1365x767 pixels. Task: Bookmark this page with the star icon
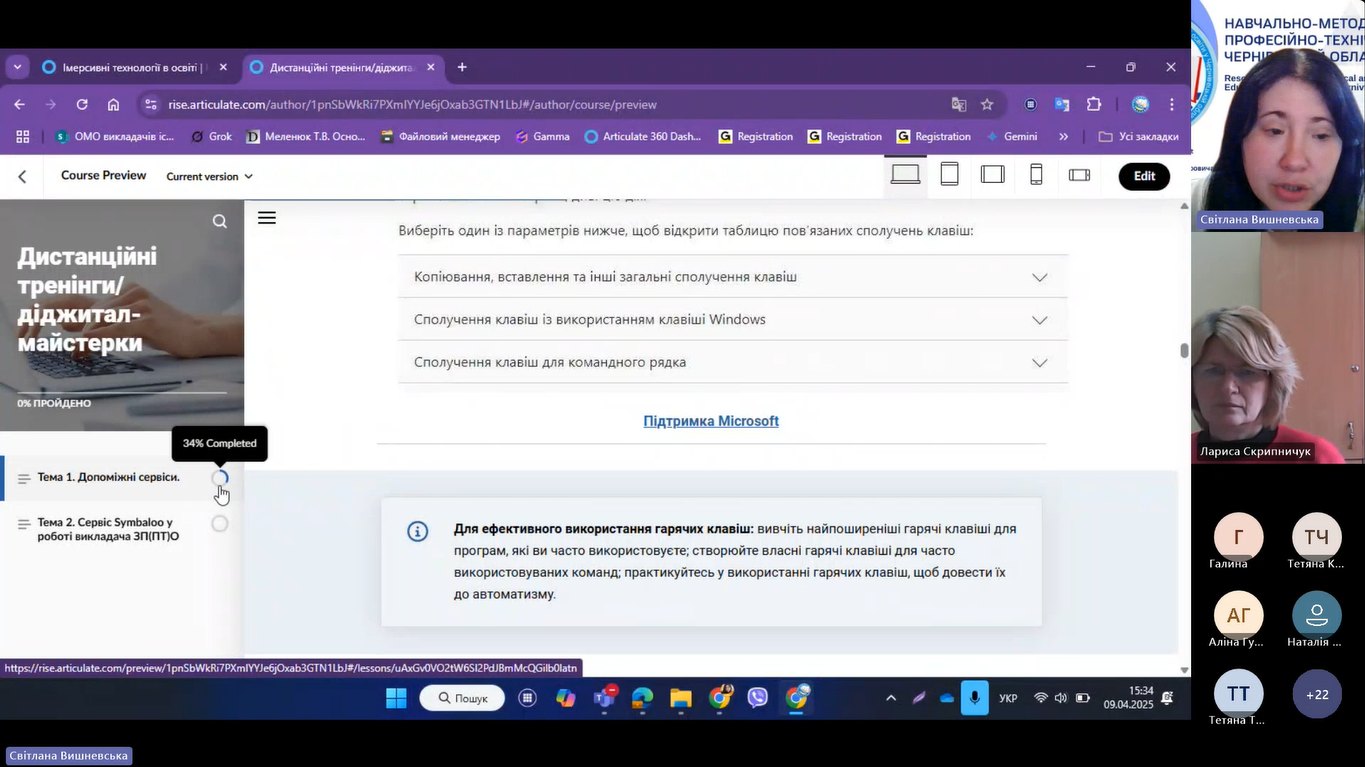(987, 104)
